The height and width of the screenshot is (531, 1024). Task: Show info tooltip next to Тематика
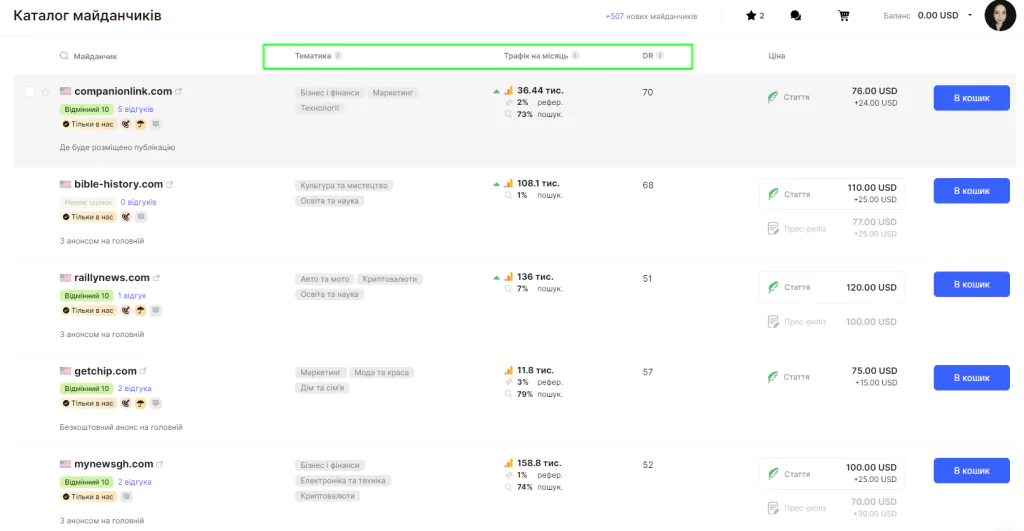338,56
